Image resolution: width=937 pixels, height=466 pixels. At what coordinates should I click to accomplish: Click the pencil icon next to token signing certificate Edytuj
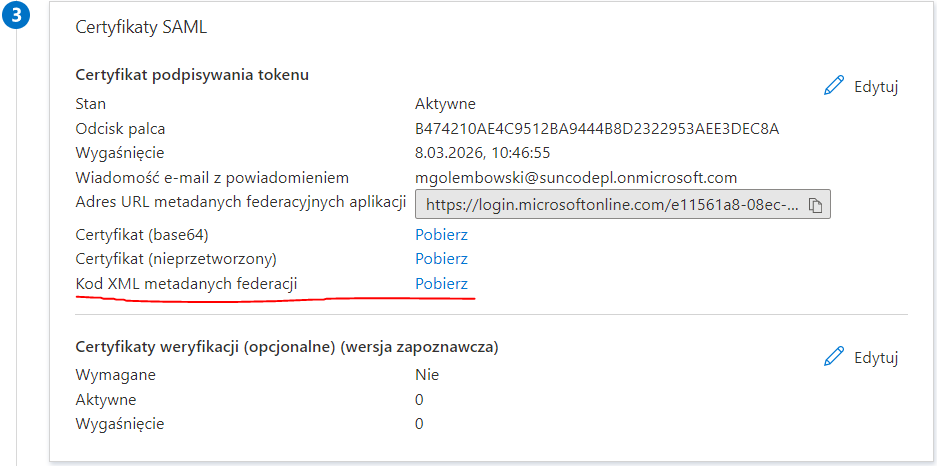coord(834,86)
